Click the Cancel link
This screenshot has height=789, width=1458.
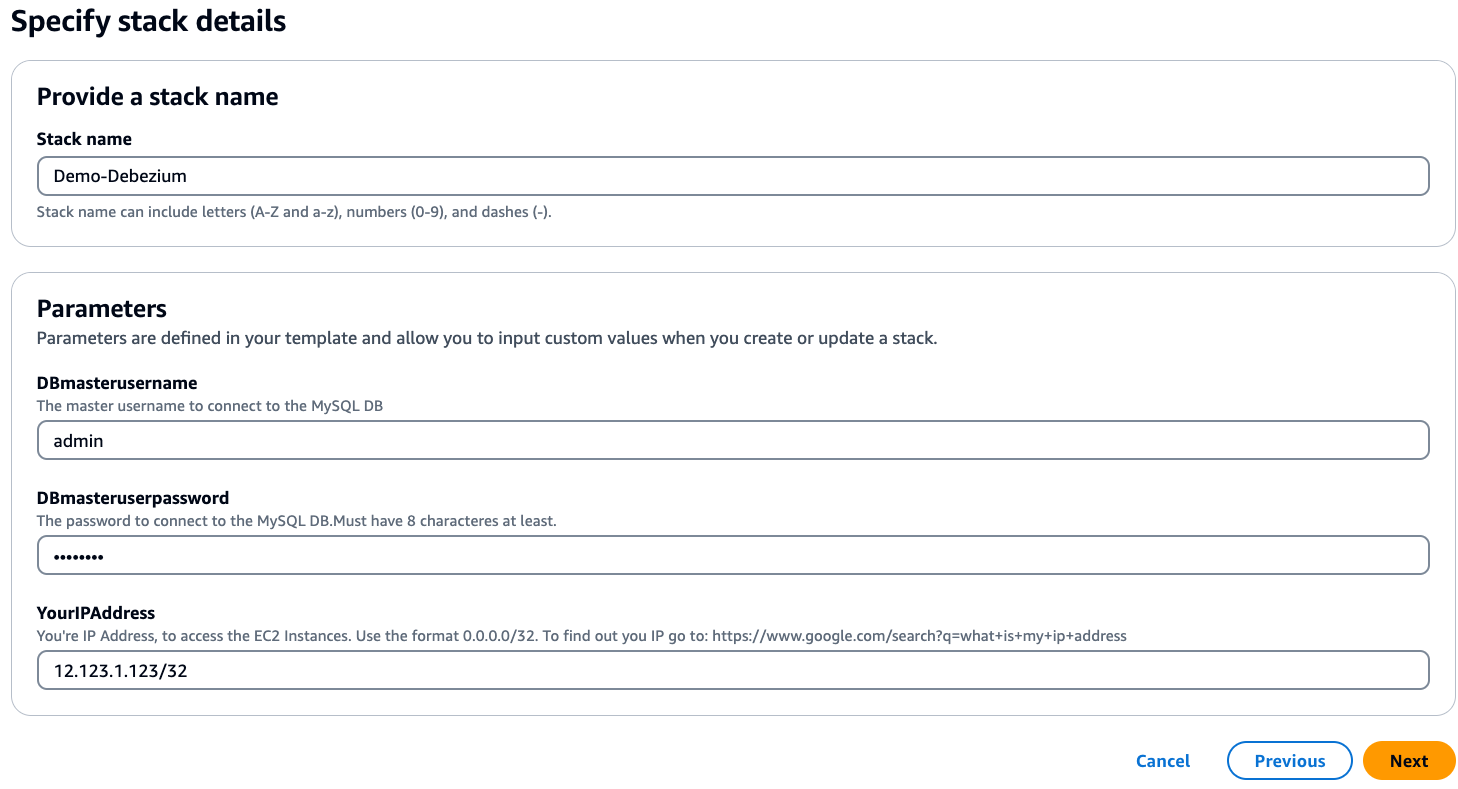[x=1163, y=761]
